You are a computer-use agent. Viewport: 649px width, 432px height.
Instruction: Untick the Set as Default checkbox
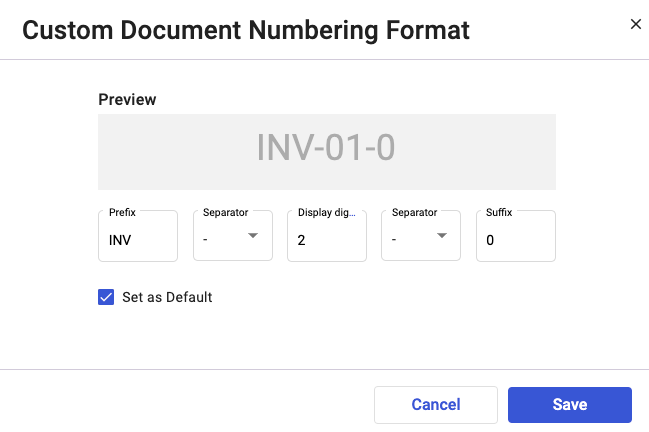pos(106,297)
